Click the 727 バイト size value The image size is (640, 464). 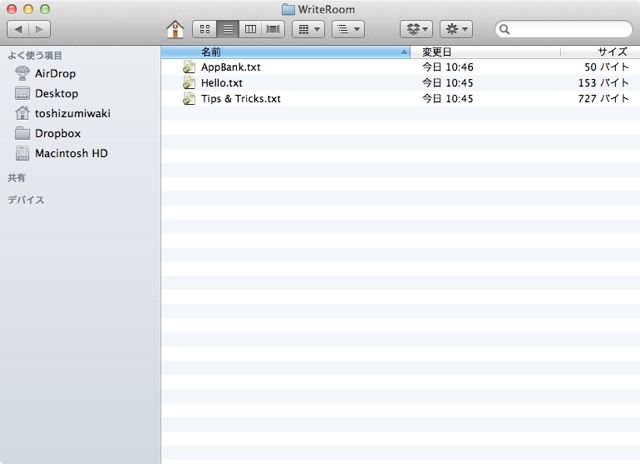pos(604,99)
